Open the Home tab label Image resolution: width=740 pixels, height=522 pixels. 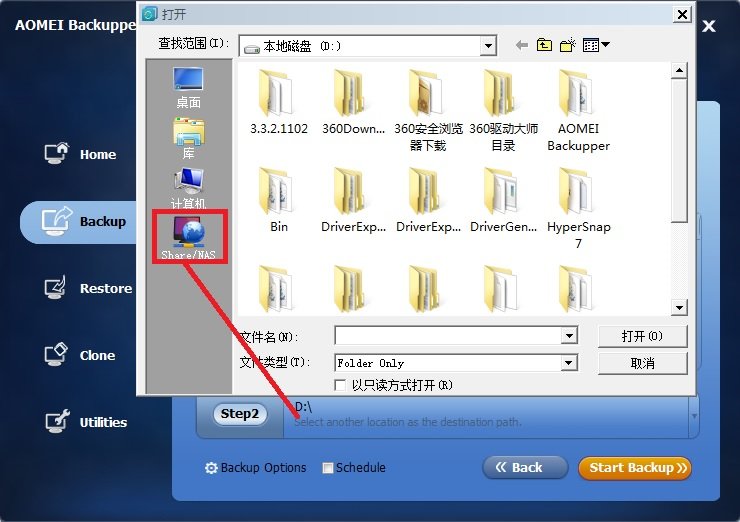(x=98, y=154)
